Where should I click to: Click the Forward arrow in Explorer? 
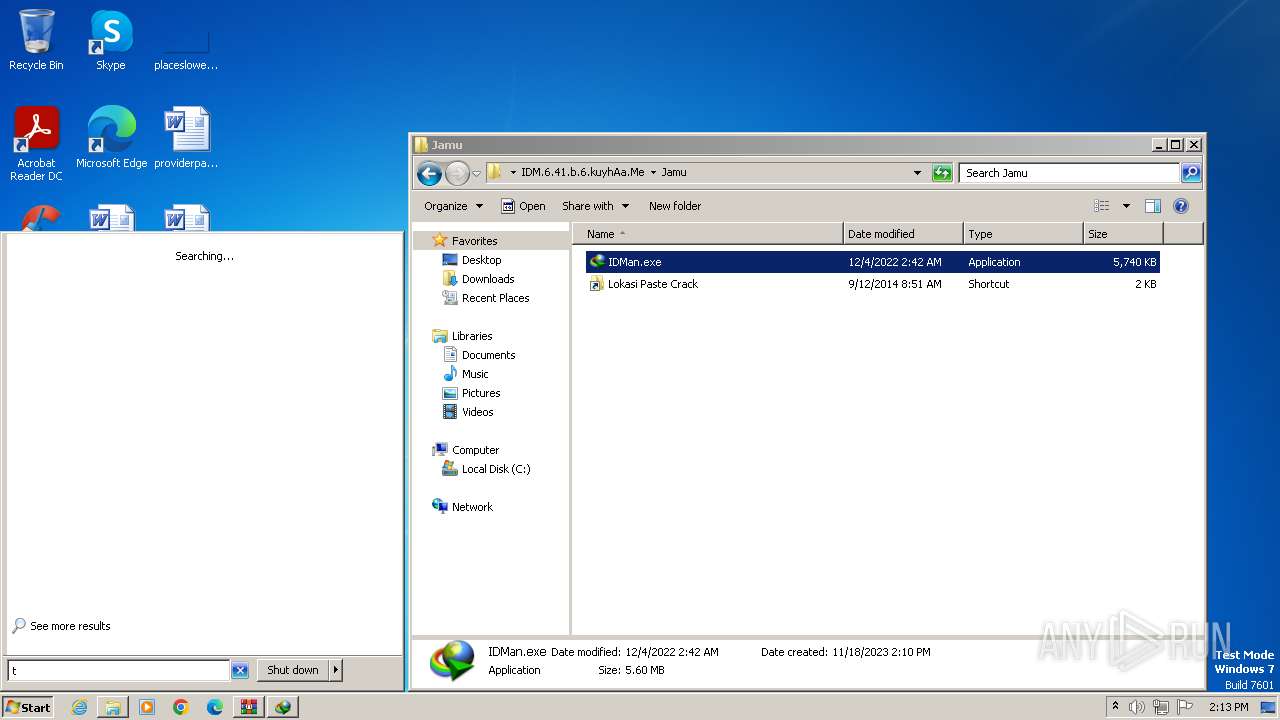pyautogui.click(x=457, y=173)
